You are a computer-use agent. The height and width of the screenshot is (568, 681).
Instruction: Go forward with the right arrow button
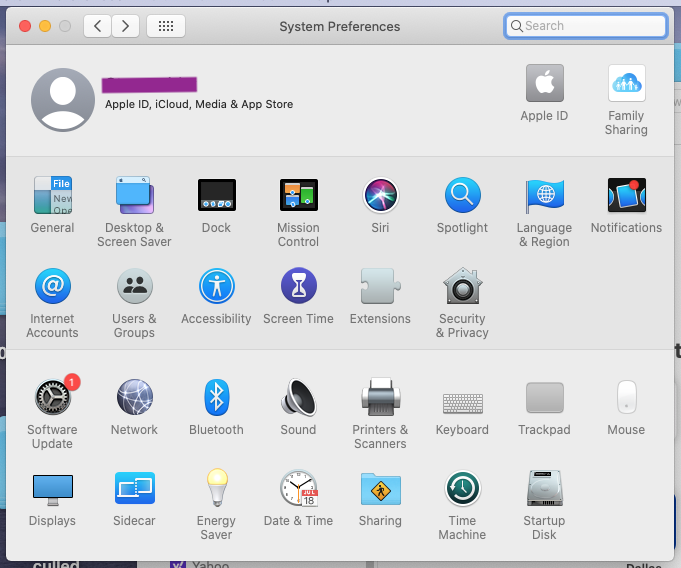(126, 26)
